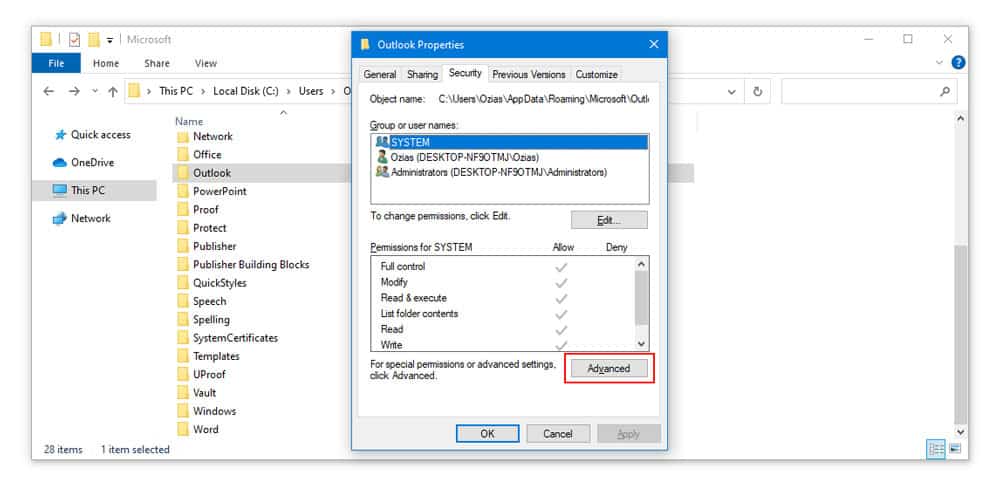Switch to the Customize tab
1000x492 pixels.
pyautogui.click(x=596, y=75)
